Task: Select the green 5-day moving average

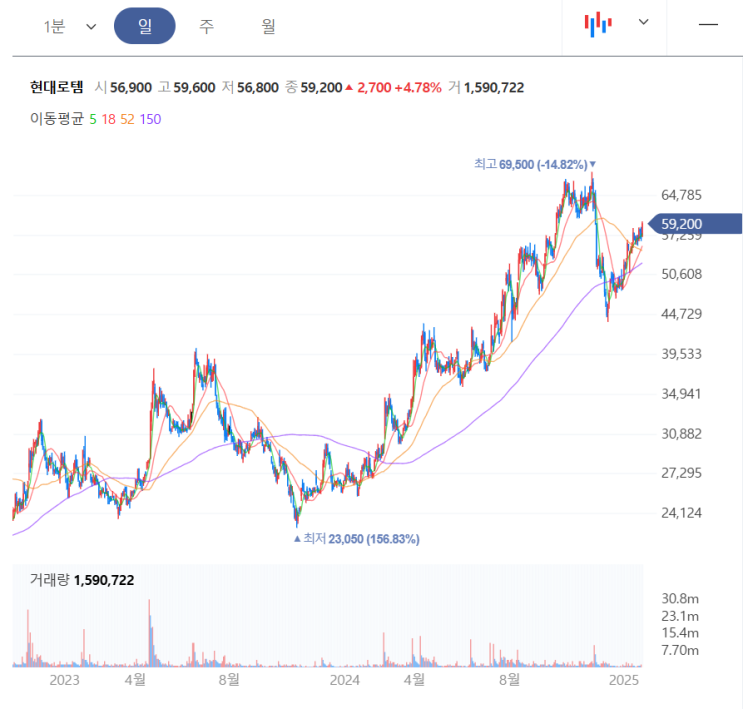Action: 93,119
